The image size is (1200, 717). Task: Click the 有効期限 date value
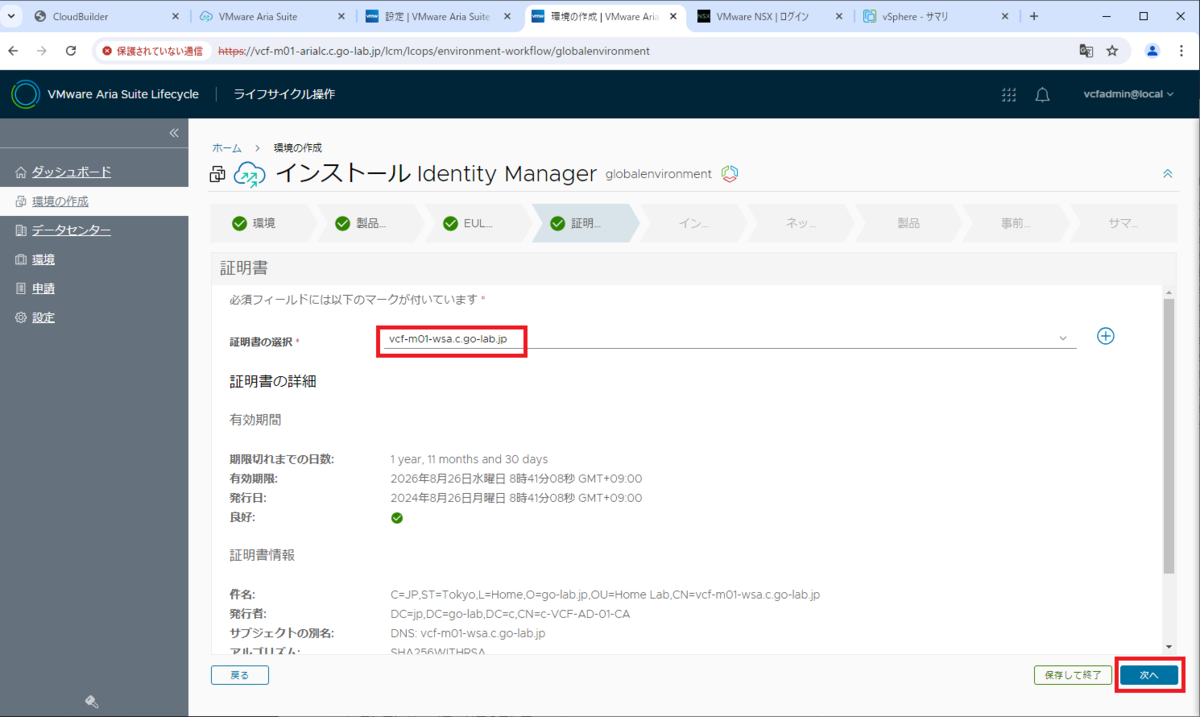coord(516,479)
